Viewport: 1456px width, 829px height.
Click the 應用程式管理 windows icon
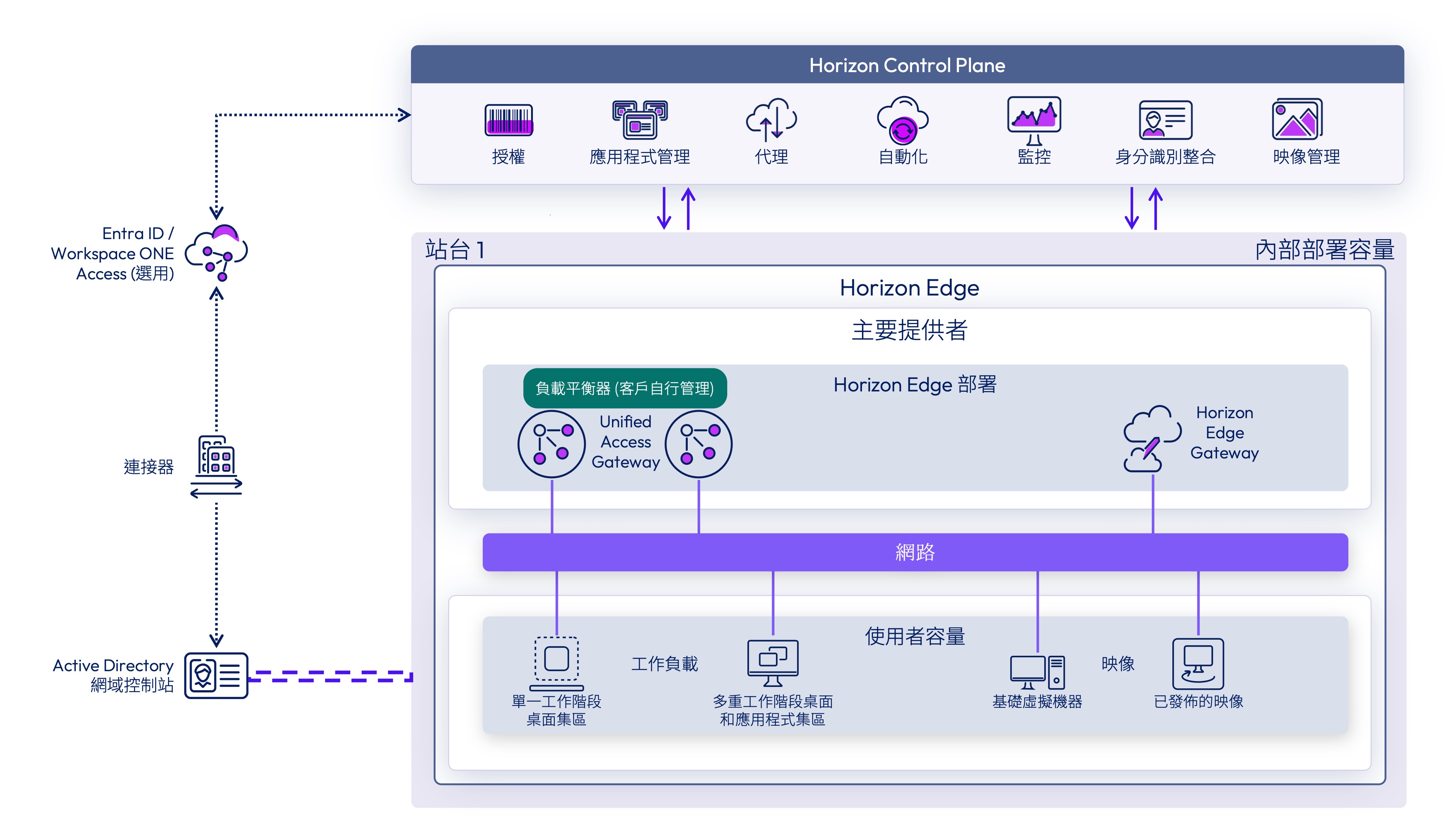click(640, 120)
